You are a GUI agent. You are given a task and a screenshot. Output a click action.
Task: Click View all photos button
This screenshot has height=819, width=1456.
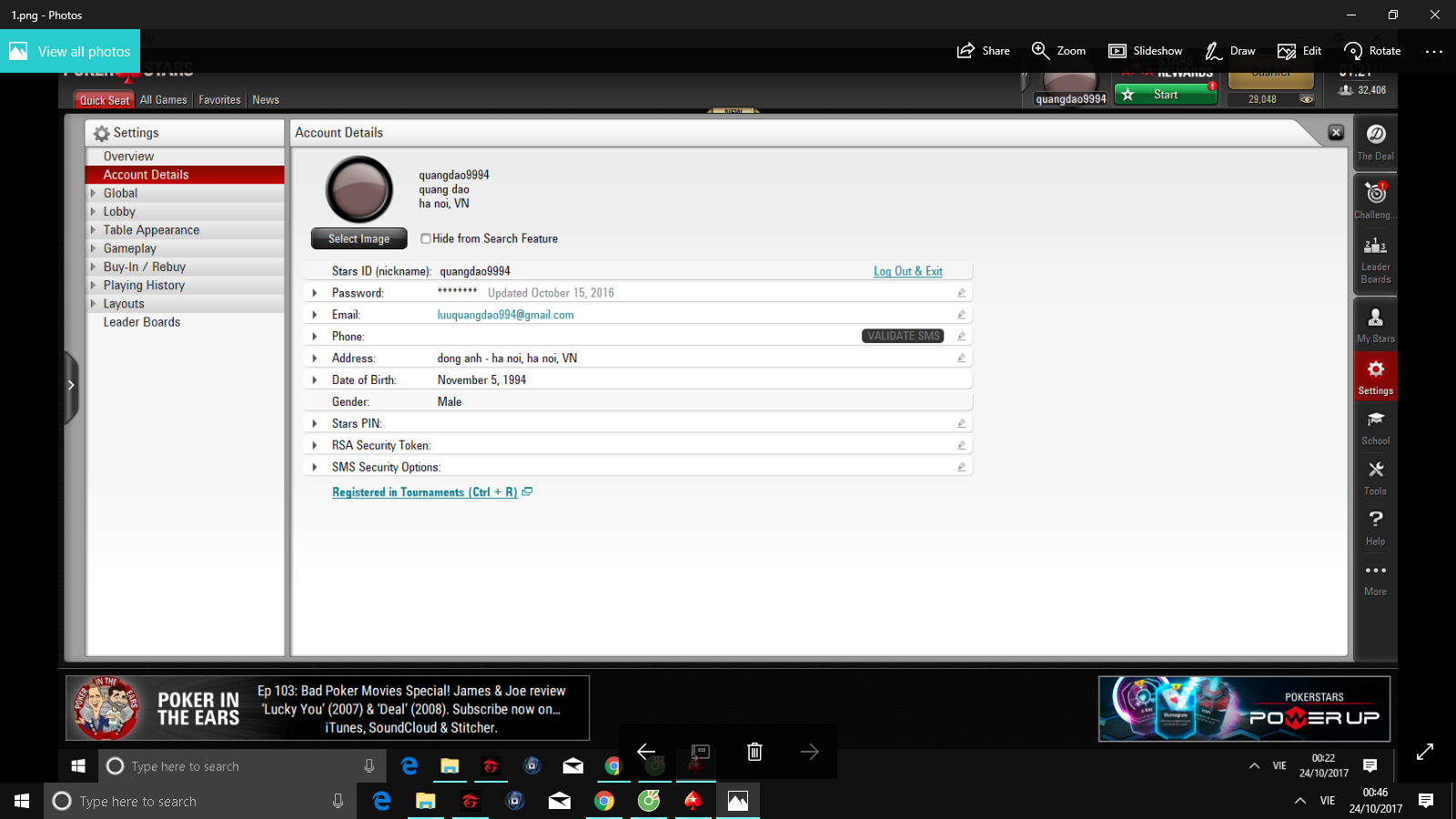click(x=70, y=52)
